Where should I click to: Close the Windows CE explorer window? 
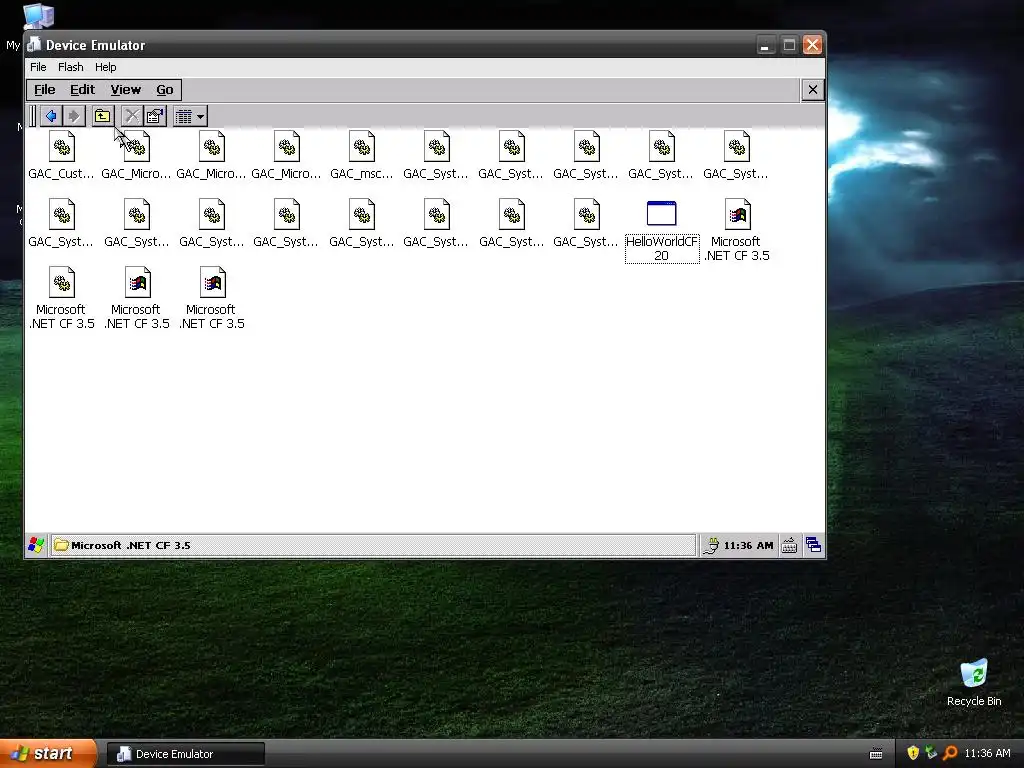click(812, 89)
